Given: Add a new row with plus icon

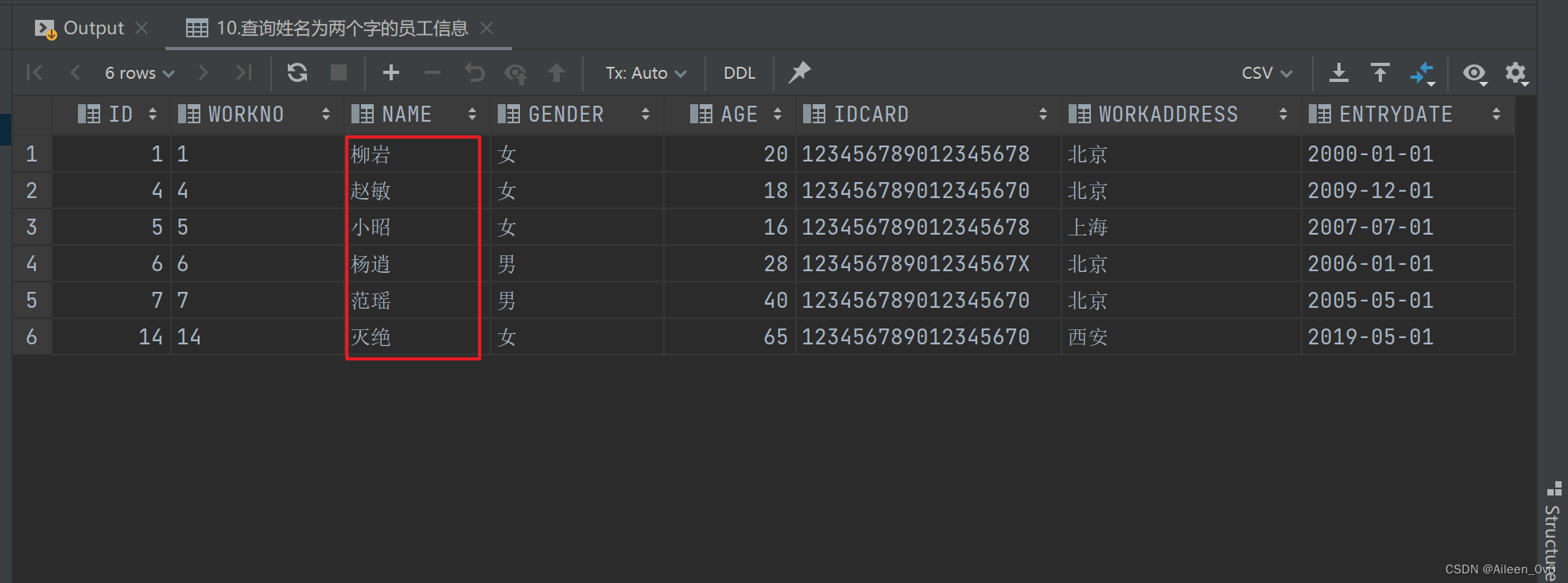Looking at the screenshot, I should coord(390,72).
